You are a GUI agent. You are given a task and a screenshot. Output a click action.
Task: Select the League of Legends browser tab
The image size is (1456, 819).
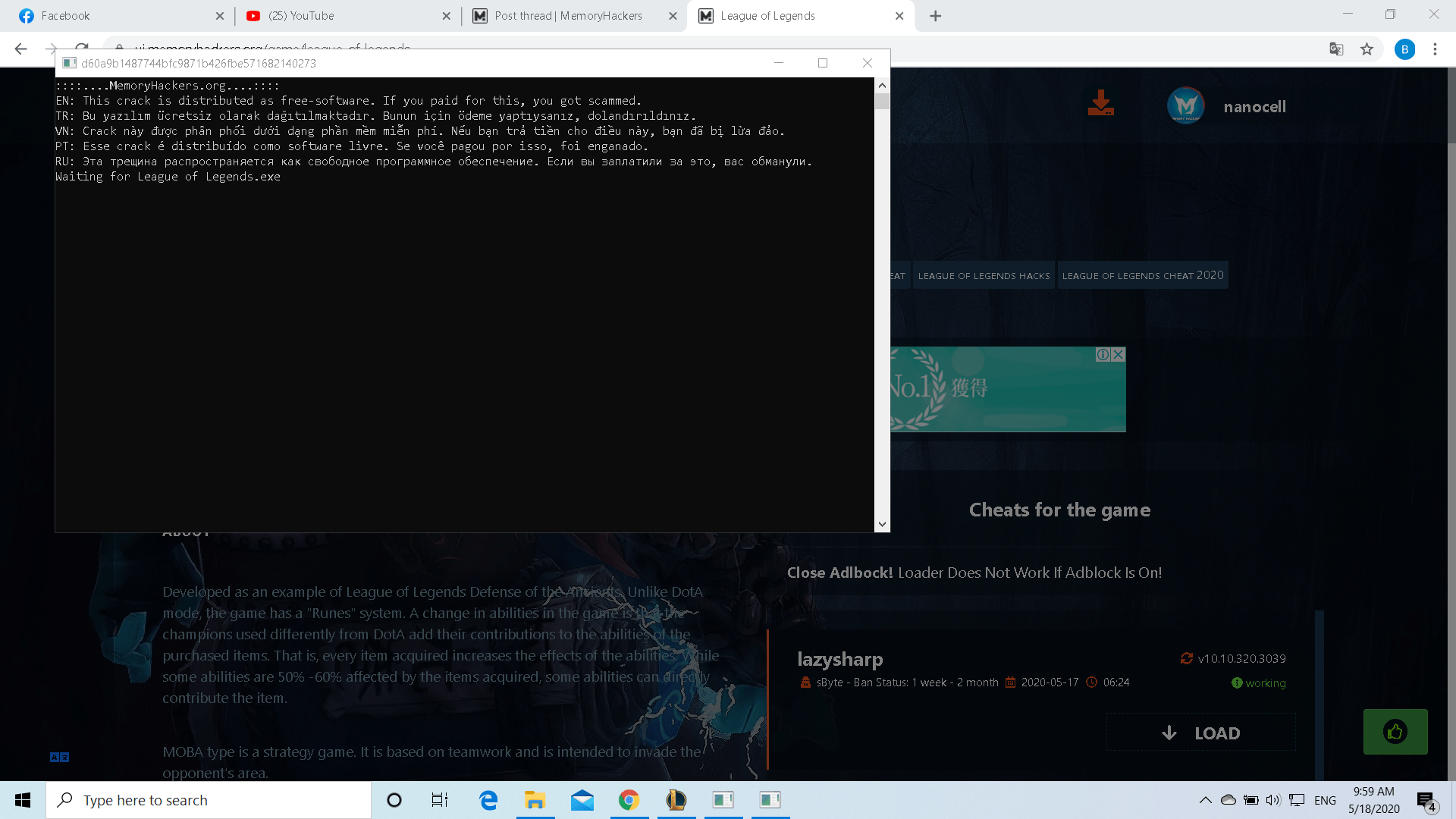(800, 16)
